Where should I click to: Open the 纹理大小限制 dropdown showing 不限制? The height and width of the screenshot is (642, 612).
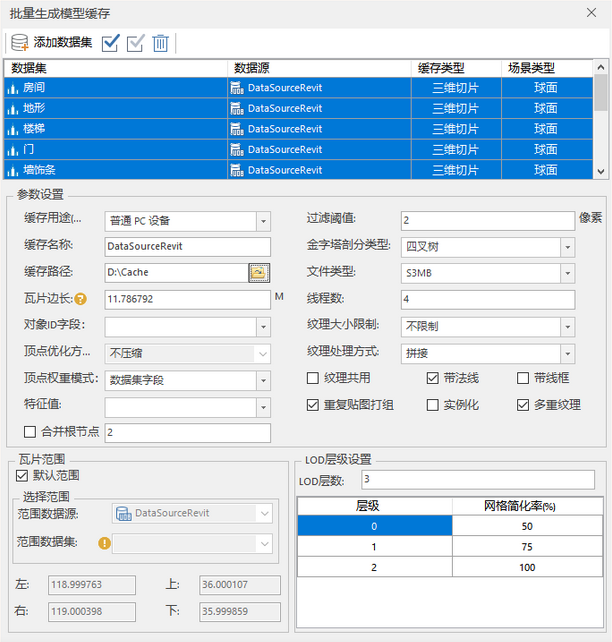568,327
